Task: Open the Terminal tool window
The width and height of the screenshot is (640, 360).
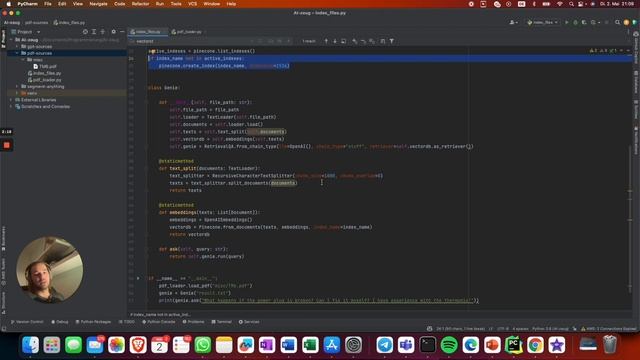Action: click(x=222, y=322)
